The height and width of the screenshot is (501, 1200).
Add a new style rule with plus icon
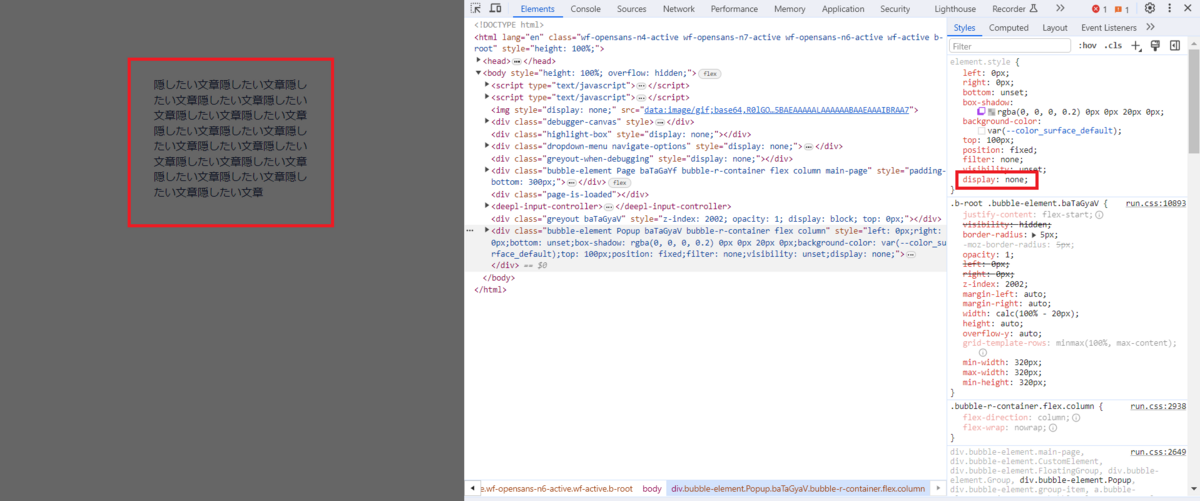pyautogui.click(x=1136, y=46)
